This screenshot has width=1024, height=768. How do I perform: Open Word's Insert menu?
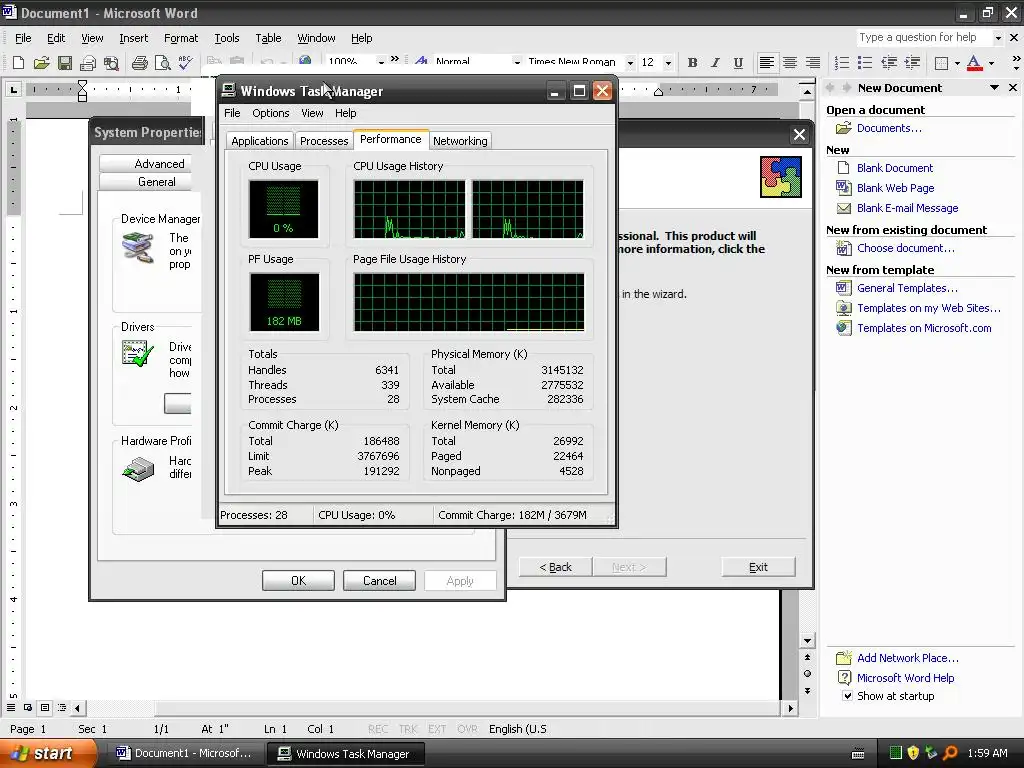133,38
